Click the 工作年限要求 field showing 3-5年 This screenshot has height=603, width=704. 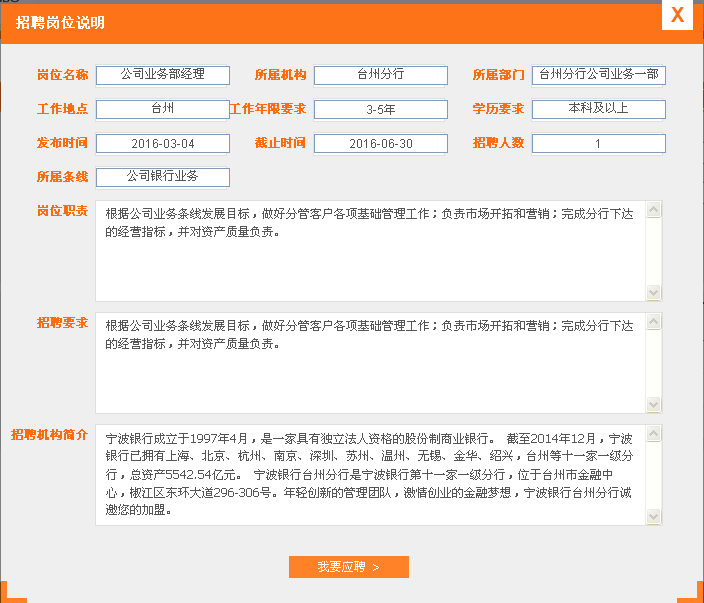(x=381, y=109)
